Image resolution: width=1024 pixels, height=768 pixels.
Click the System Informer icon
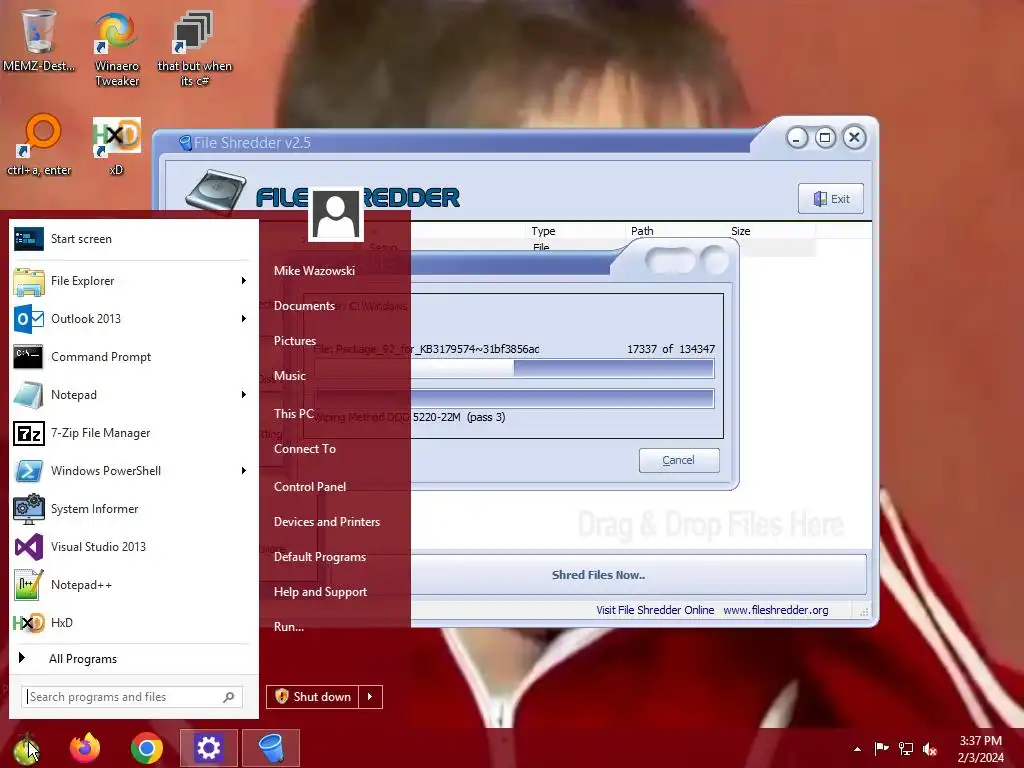point(29,509)
